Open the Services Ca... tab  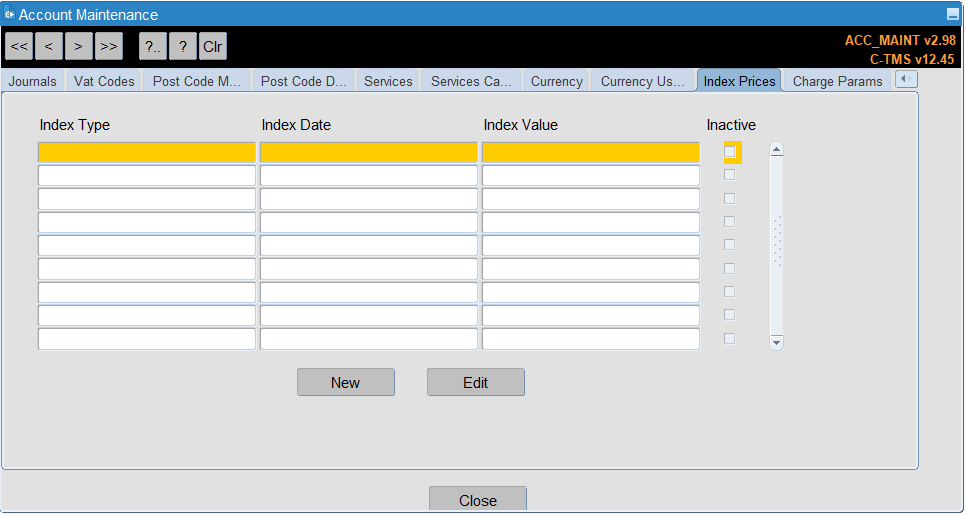click(471, 81)
